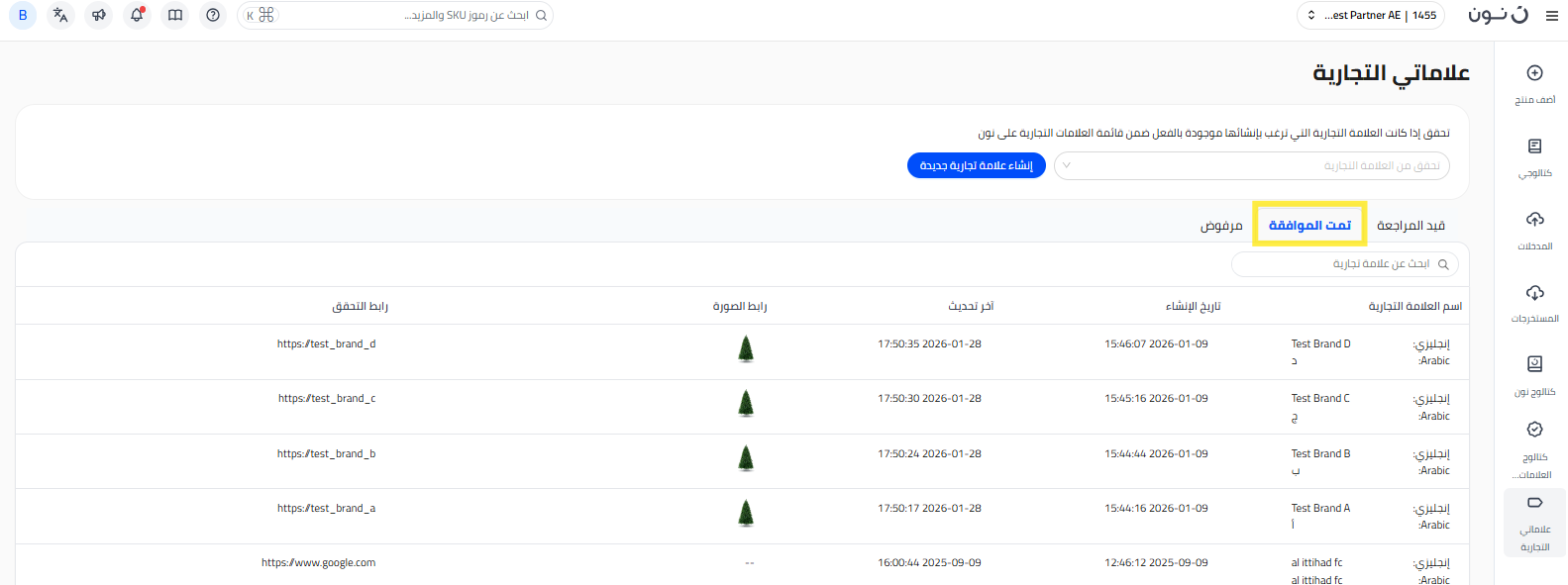Open the language translate icon
1568x585 pixels.
60,15
